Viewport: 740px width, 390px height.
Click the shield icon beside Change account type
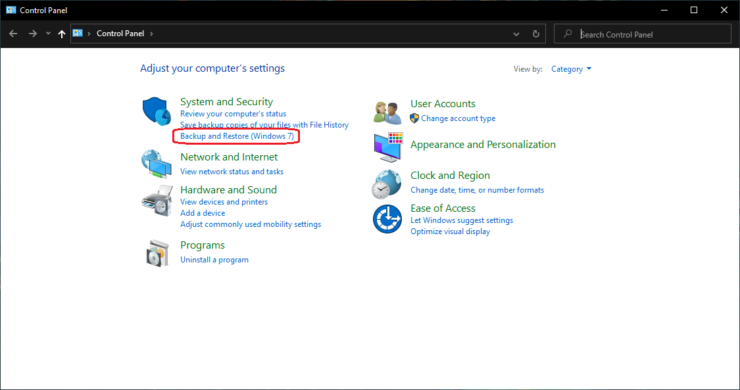(414, 118)
